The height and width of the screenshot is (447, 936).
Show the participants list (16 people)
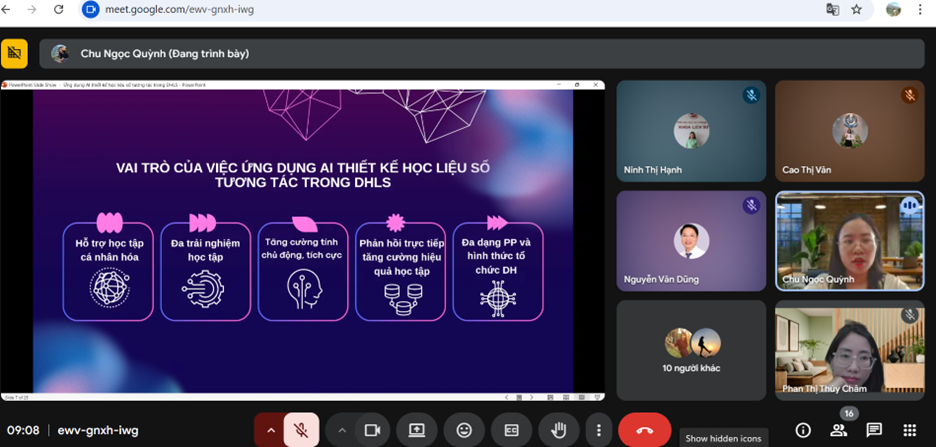[x=839, y=430]
